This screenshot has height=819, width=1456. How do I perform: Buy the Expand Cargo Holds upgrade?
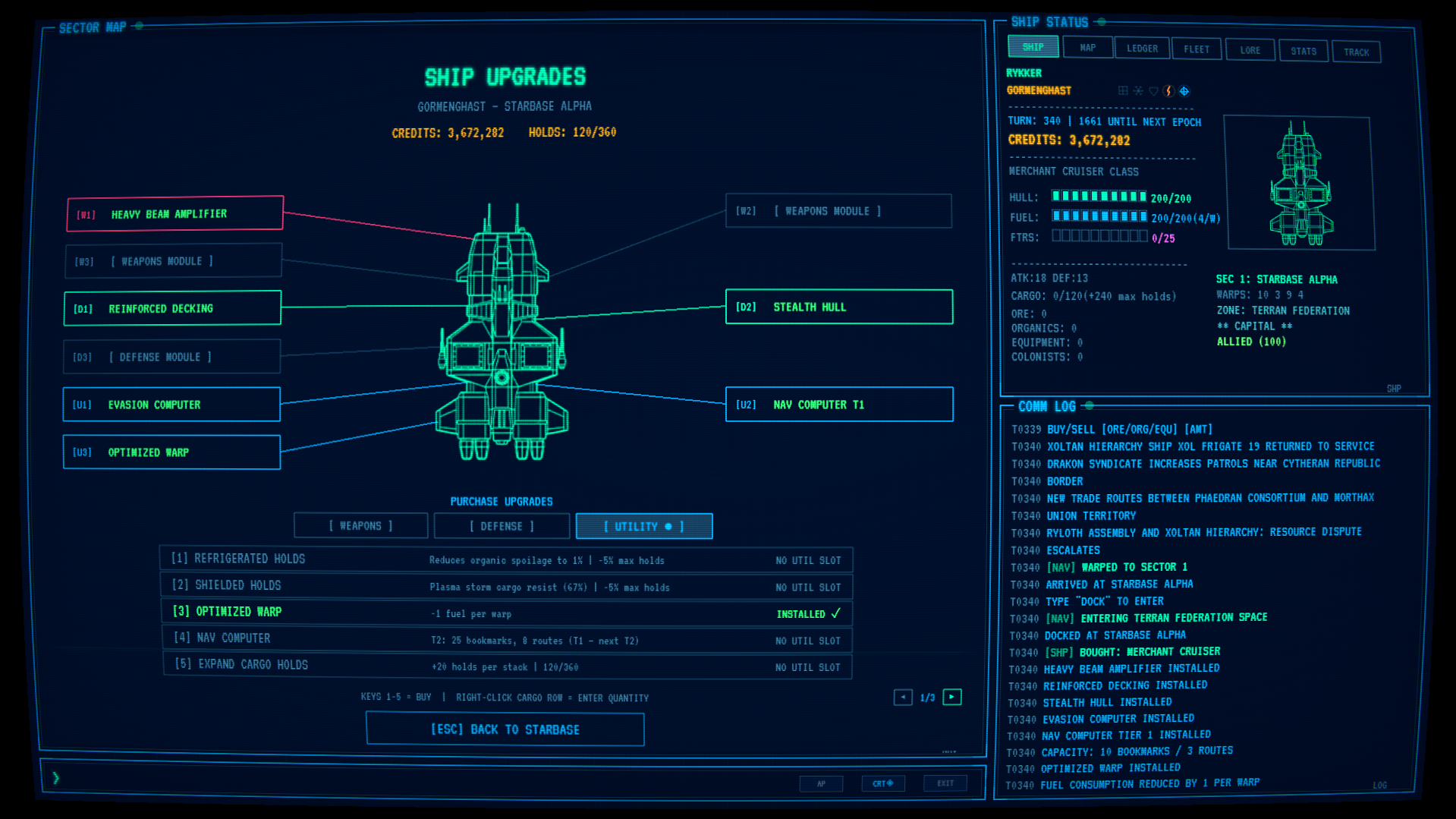(x=507, y=666)
